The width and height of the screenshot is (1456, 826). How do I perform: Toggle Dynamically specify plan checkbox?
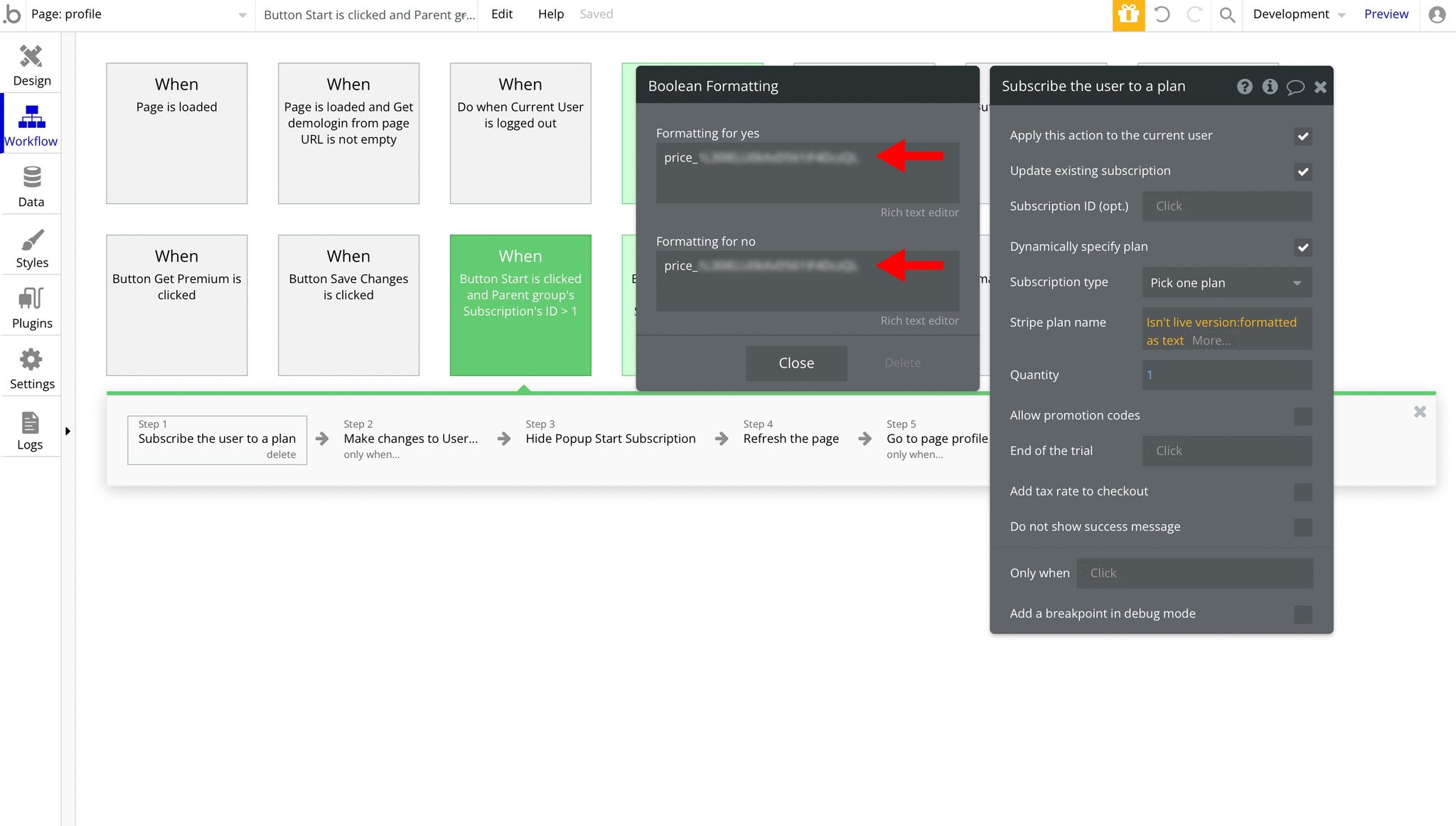click(x=1302, y=247)
